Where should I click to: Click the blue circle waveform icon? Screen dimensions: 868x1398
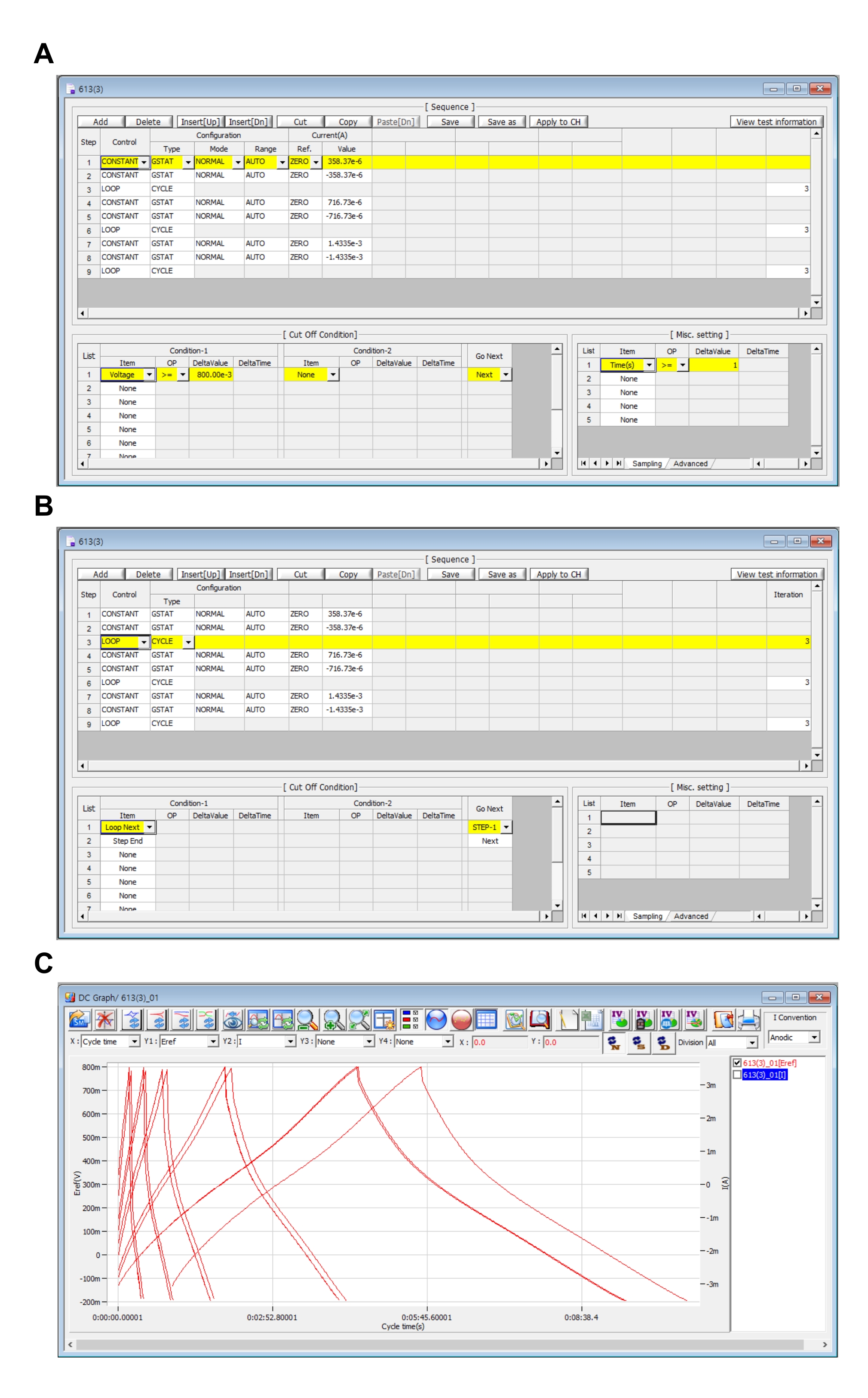coord(436,1021)
